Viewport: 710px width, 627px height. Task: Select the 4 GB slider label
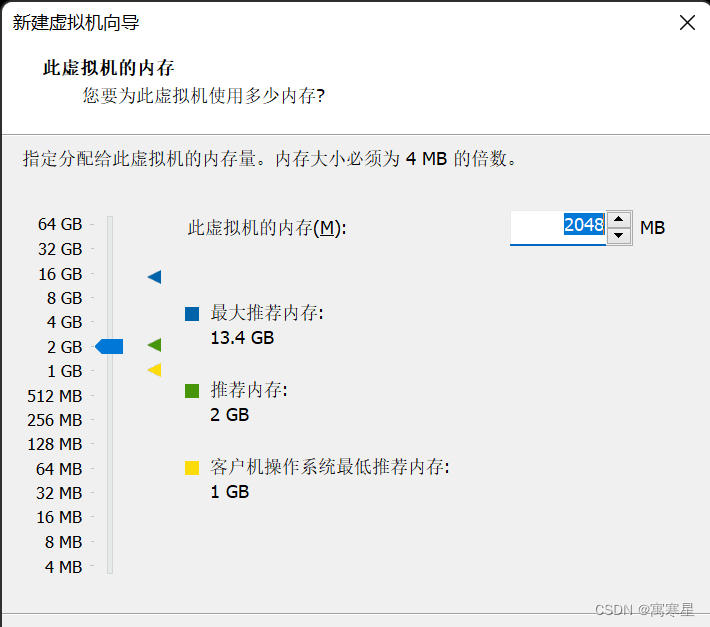(64, 322)
